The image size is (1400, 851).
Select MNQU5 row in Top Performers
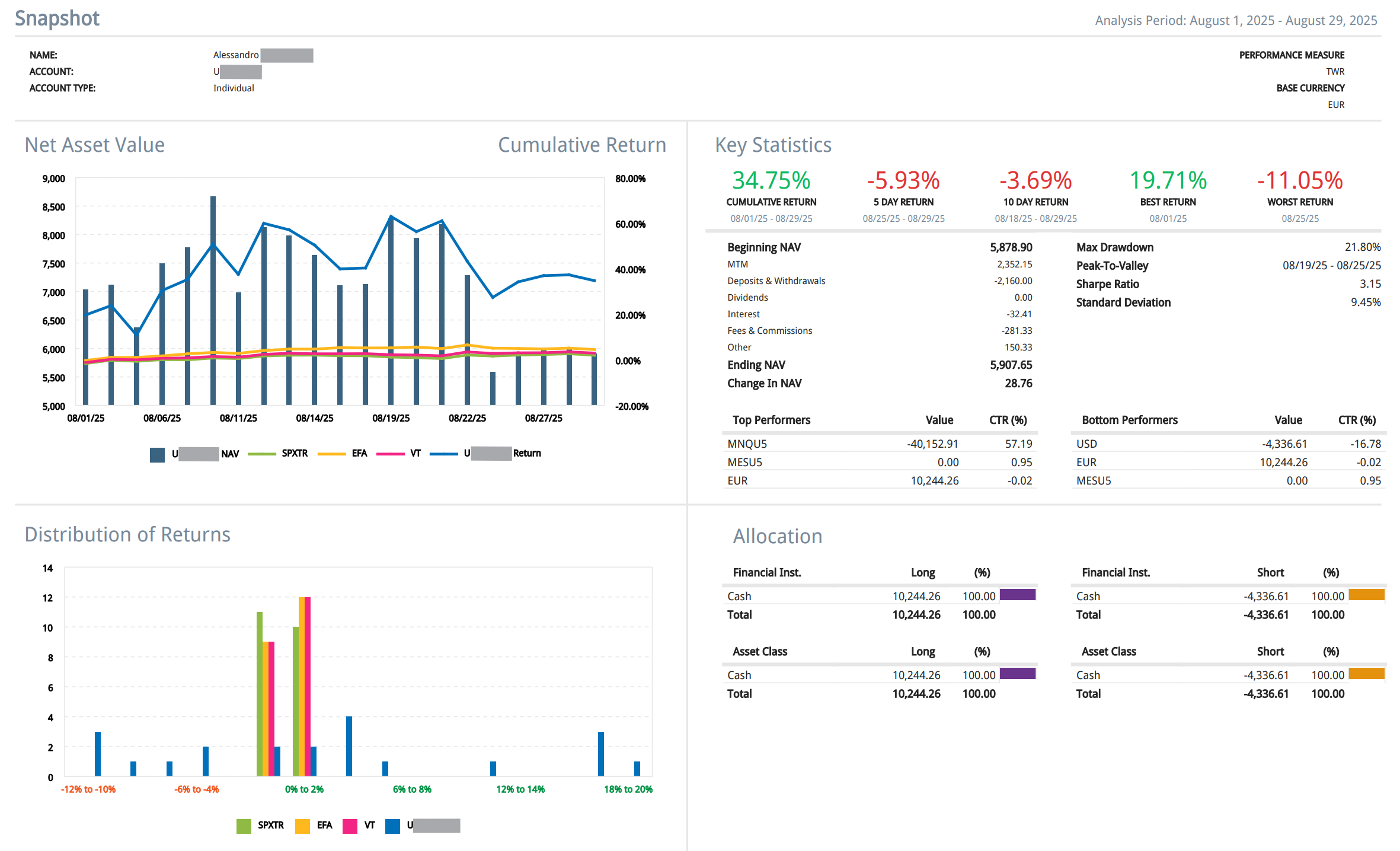(x=747, y=444)
